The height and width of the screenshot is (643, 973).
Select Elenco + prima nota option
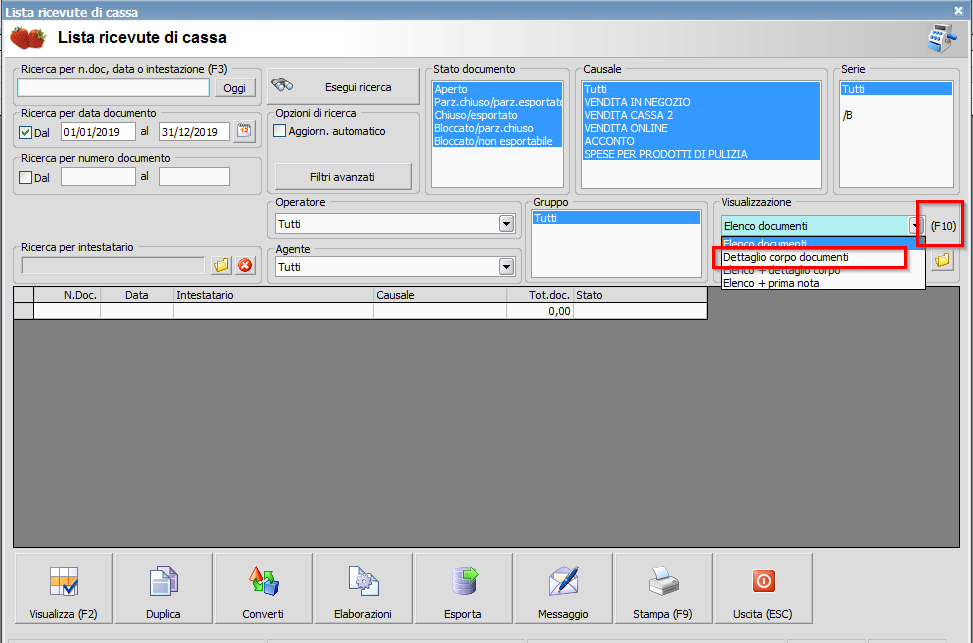coord(823,283)
